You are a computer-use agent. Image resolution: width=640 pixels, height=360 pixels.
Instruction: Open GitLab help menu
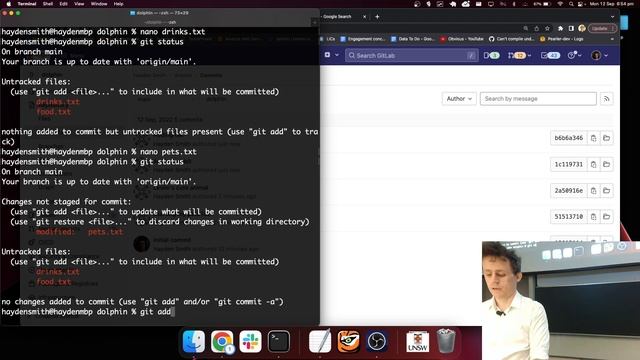tap(574, 55)
